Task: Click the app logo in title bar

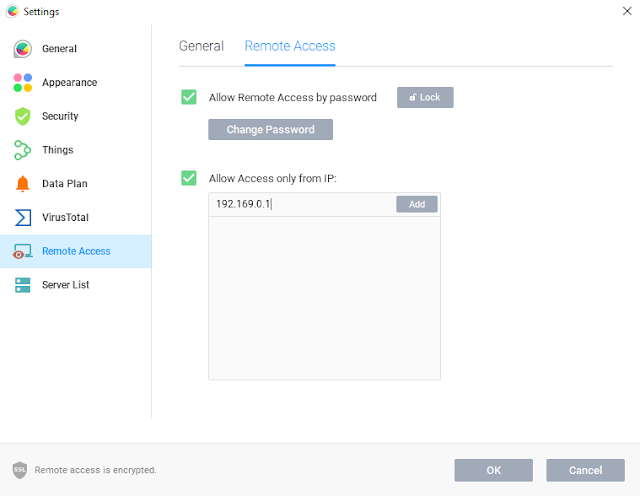Action: 13,11
